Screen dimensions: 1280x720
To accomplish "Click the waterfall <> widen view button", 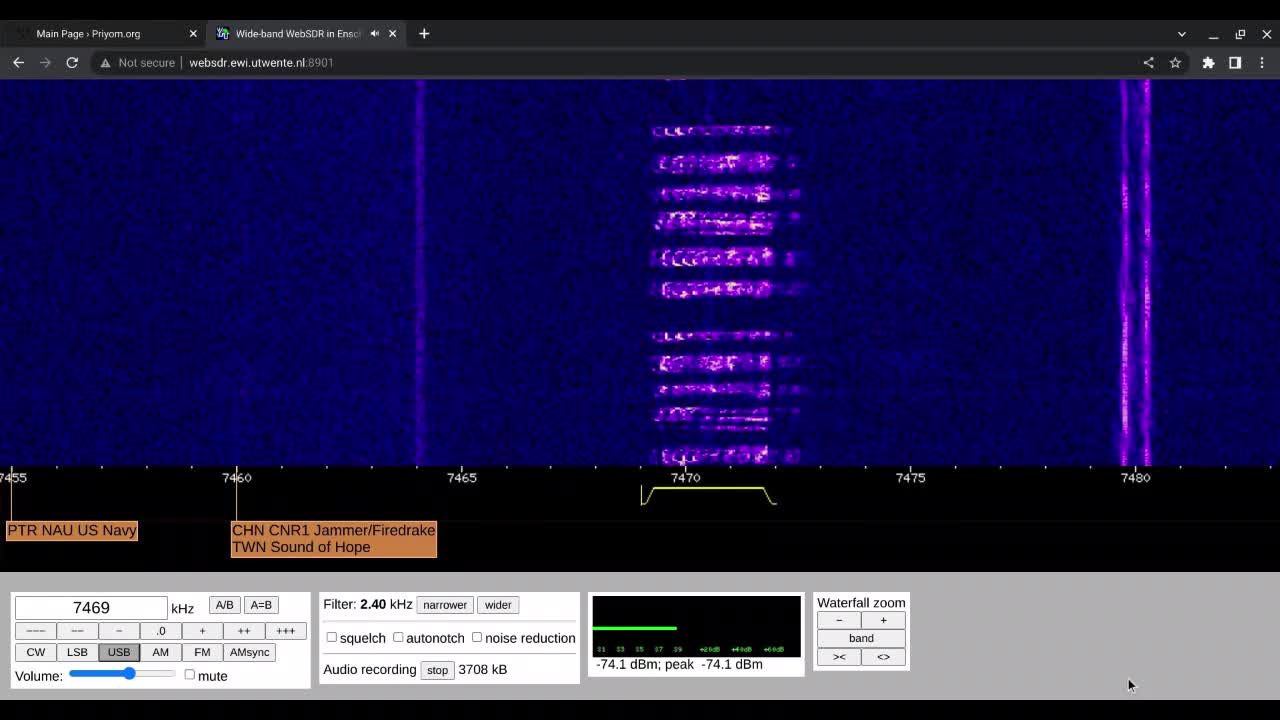I will [x=883, y=657].
